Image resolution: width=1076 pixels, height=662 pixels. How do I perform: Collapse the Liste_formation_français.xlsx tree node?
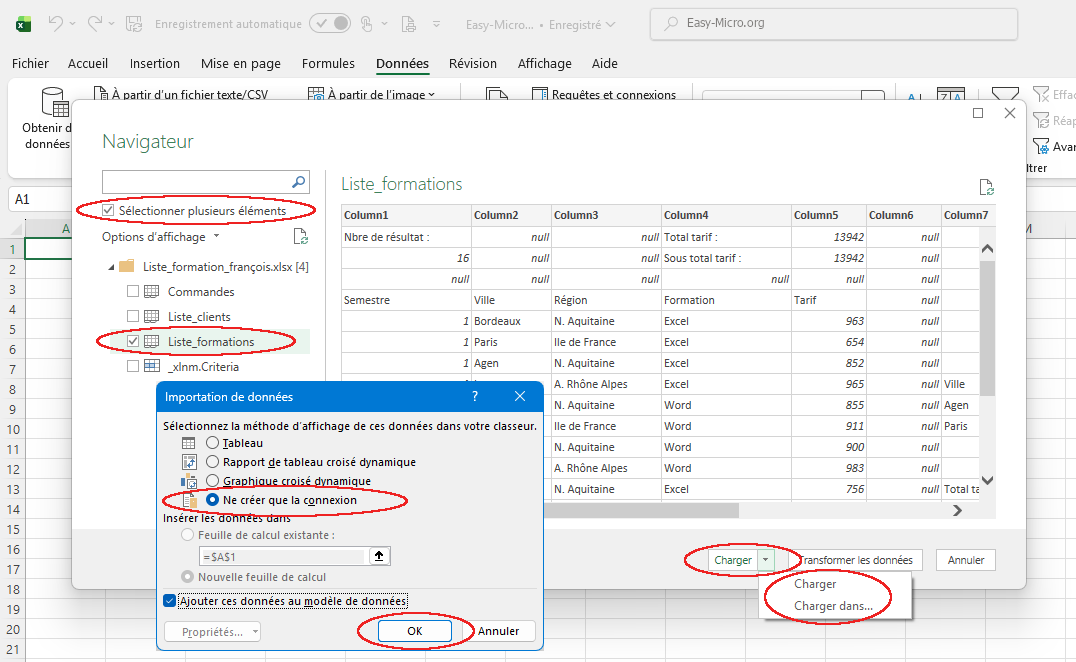click(x=110, y=267)
